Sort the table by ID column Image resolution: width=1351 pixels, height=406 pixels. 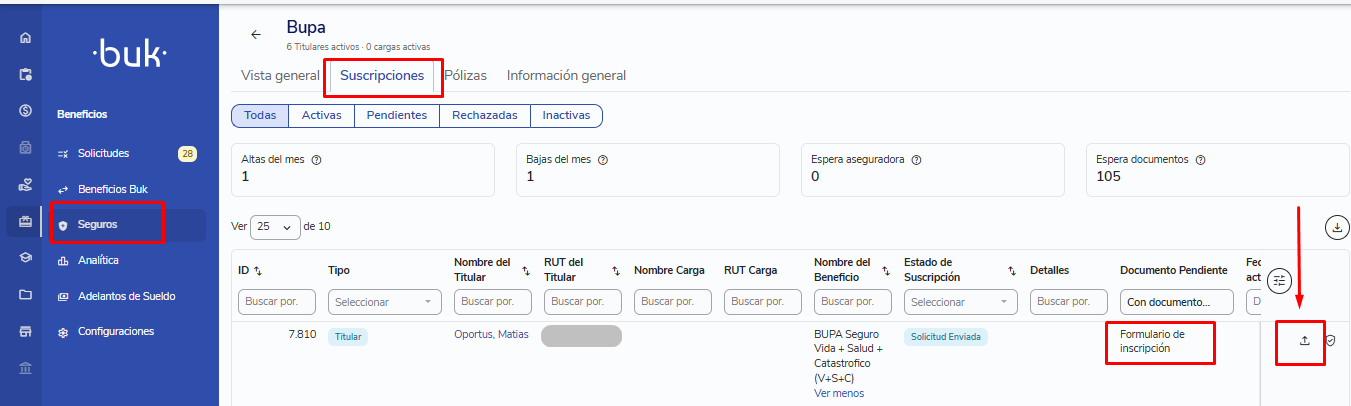(x=258, y=270)
